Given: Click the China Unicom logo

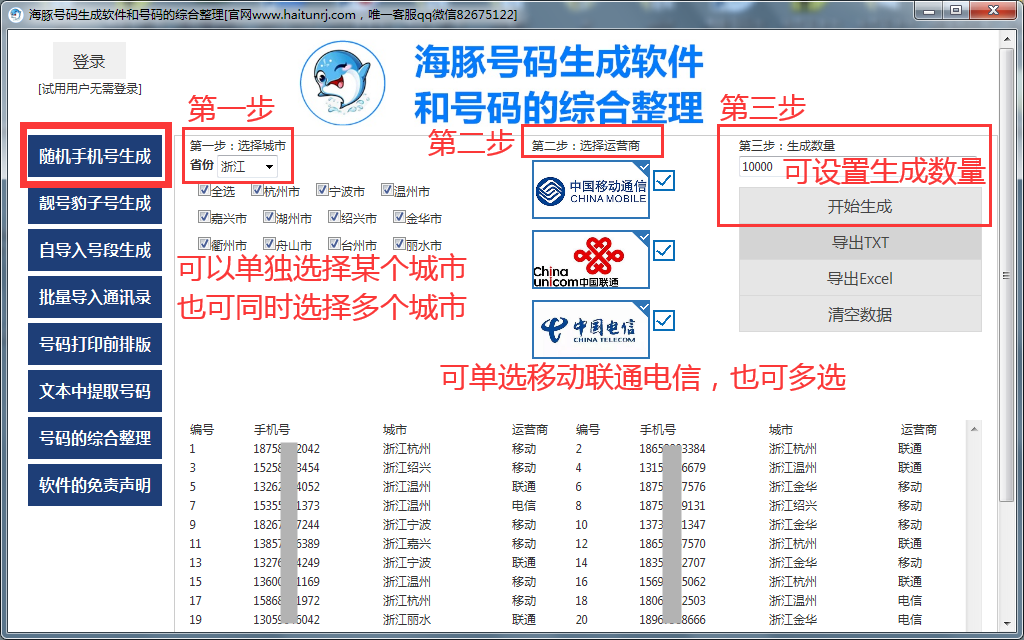Looking at the screenshot, I should tap(590, 260).
